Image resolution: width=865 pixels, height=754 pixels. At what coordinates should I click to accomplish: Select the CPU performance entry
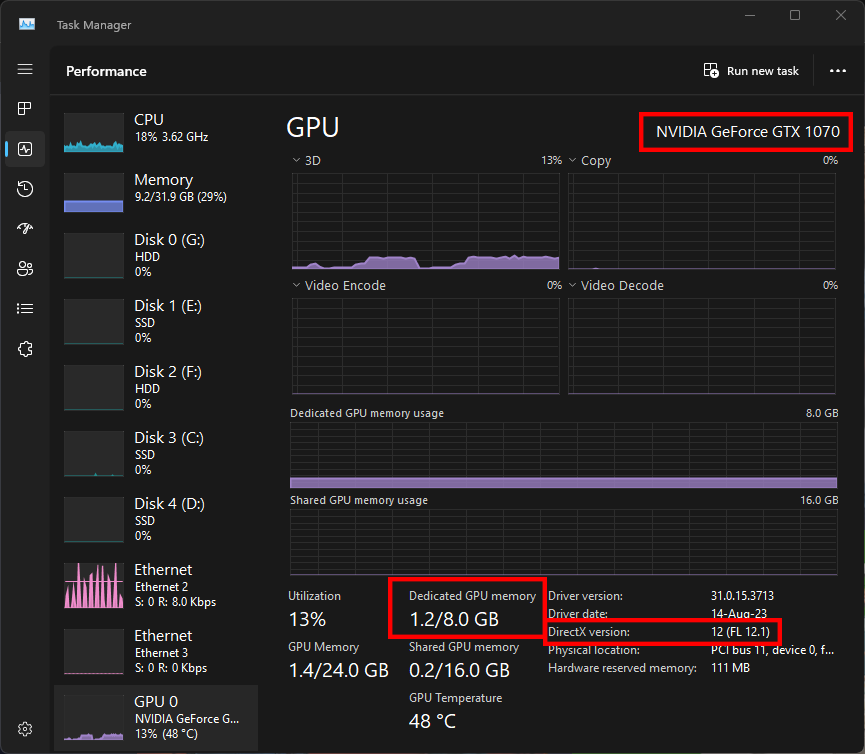click(156, 132)
